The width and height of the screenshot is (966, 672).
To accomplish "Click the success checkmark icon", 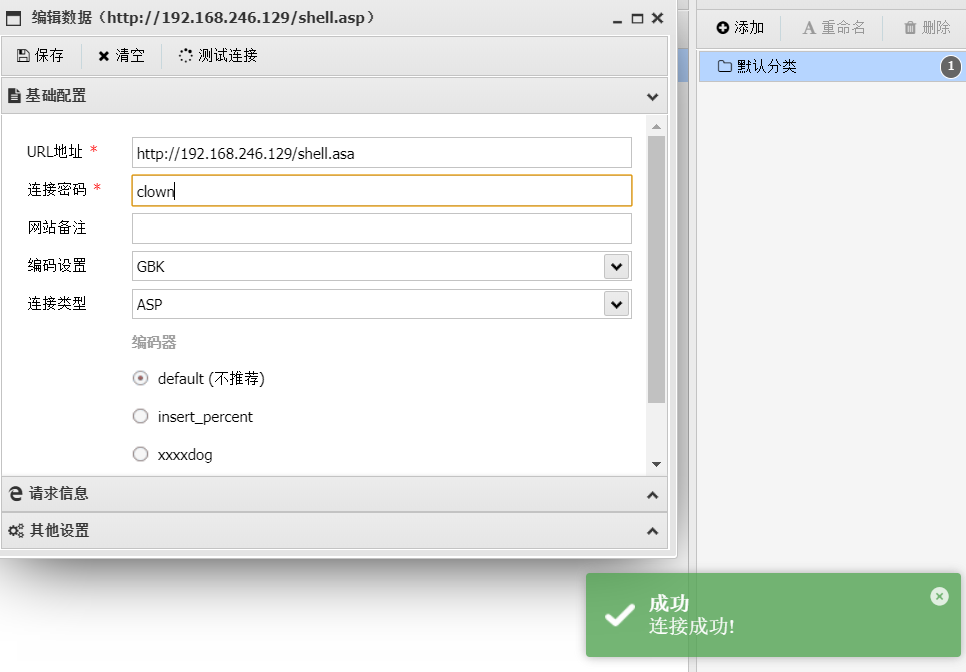I will [619, 615].
